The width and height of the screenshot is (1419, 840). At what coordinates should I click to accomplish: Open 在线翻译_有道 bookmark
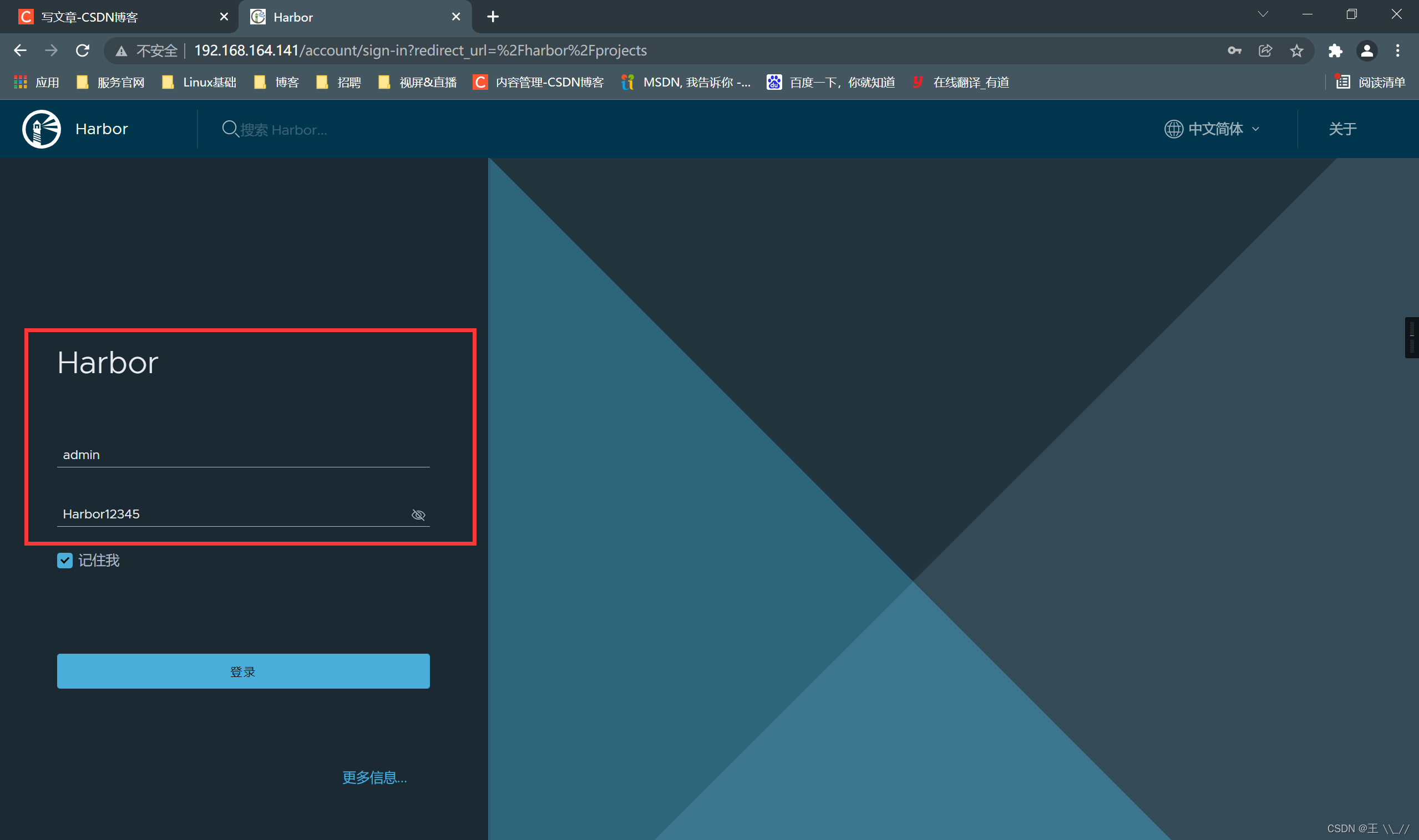pyautogui.click(x=961, y=83)
